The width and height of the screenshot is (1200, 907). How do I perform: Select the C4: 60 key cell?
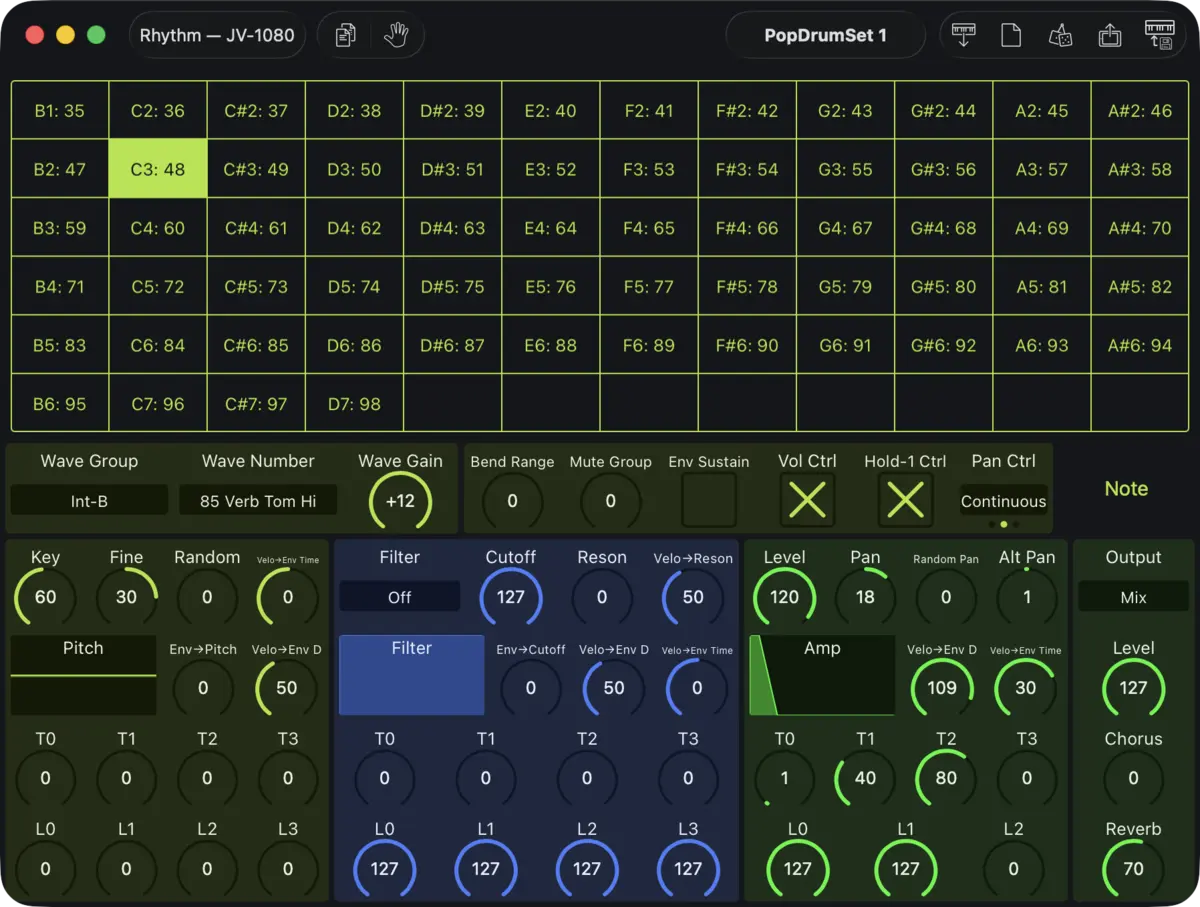(x=158, y=228)
